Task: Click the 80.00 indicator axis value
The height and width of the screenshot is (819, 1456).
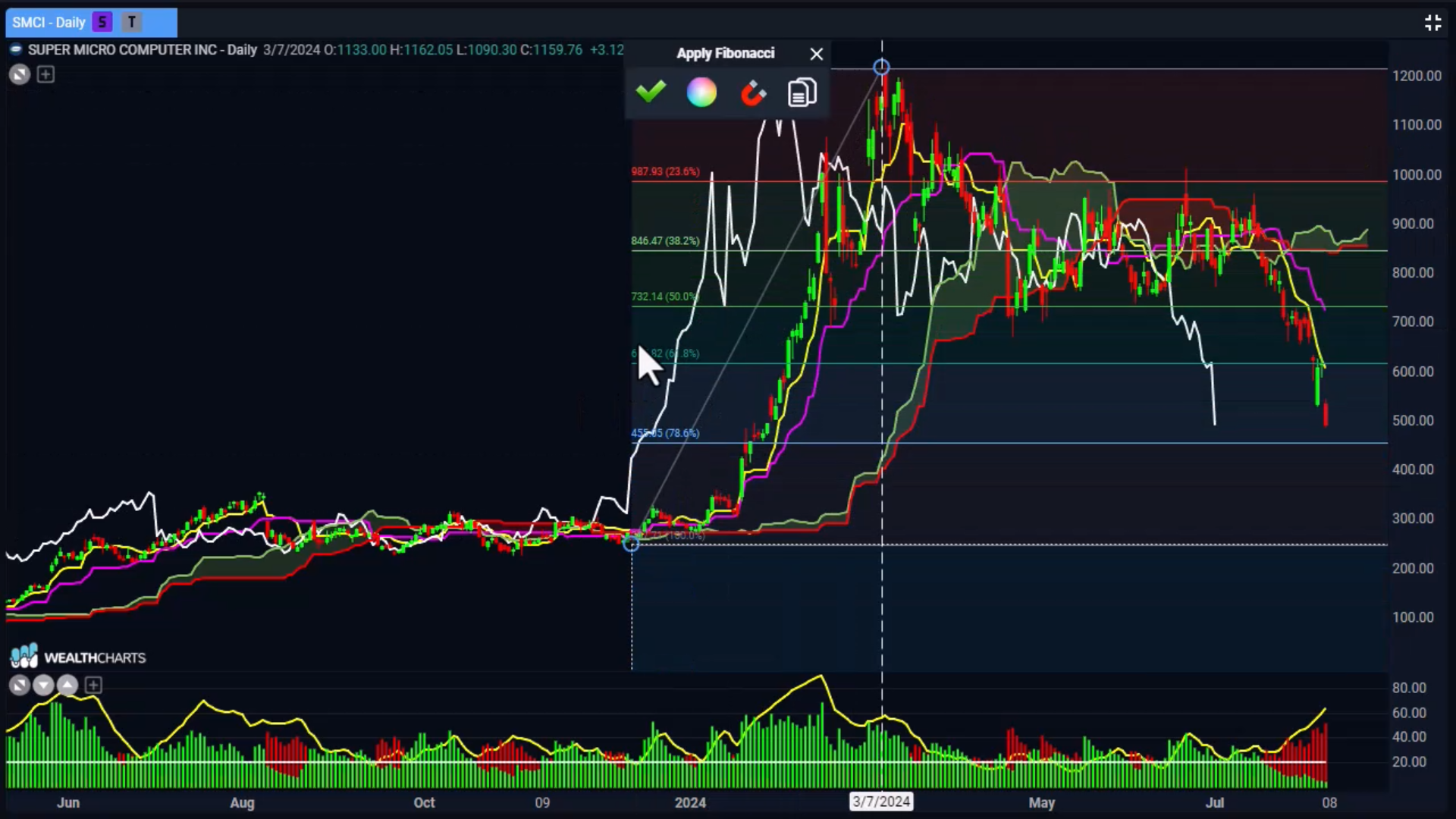Action: point(1409,688)
